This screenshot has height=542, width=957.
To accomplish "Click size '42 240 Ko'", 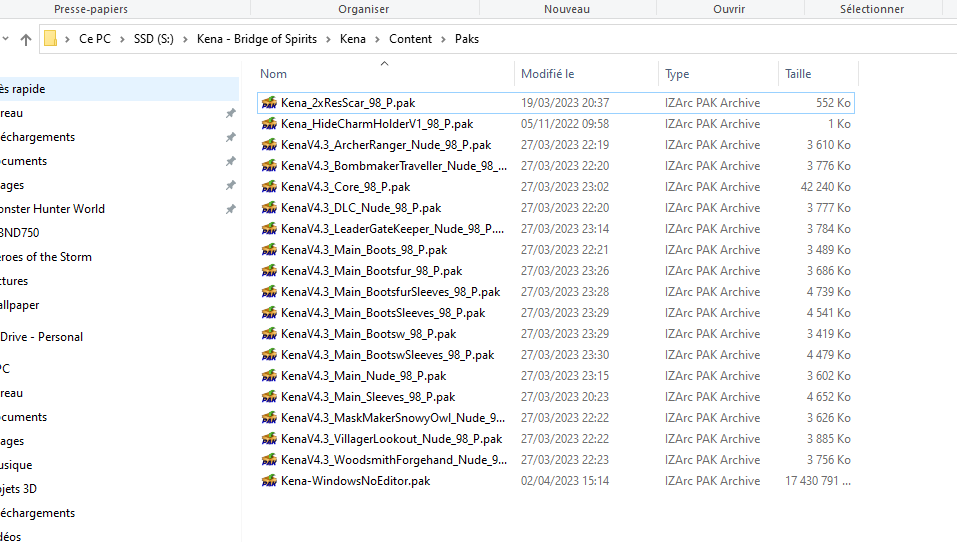I will pyautogui.click(x=826, y=187).
